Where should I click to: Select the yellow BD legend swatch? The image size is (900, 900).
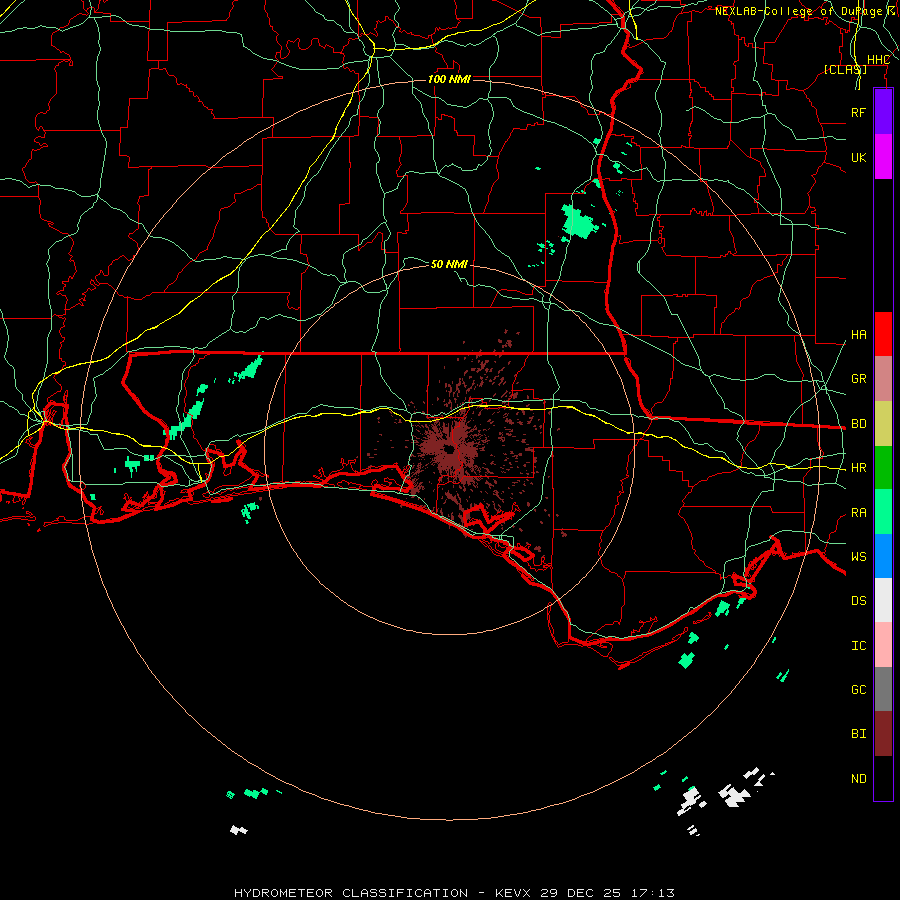(x=883, y=424)
